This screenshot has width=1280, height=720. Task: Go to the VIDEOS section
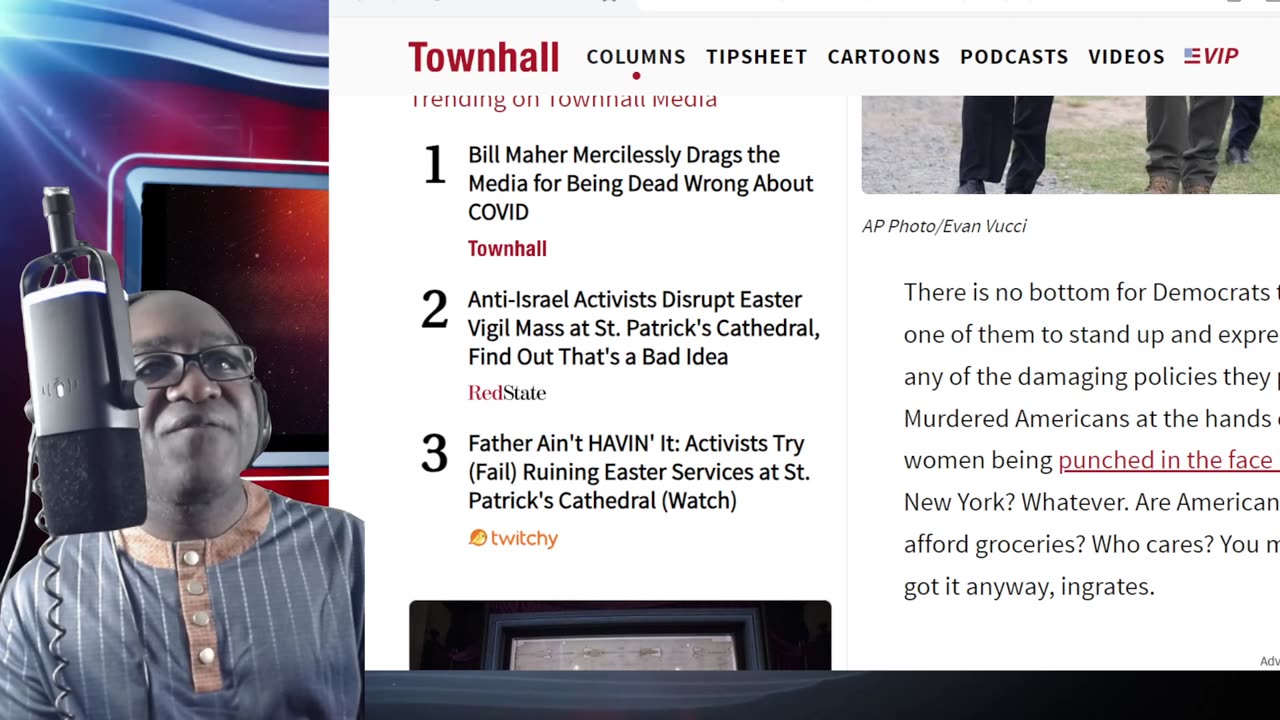pos(1127,57)
